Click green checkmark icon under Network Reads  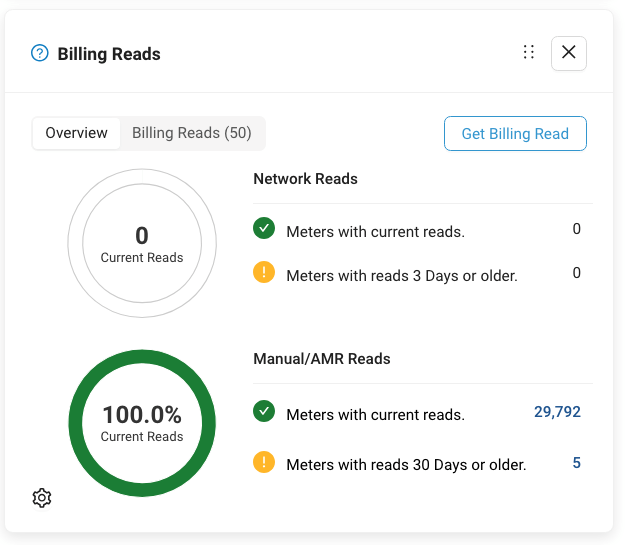(x=264, y=229)
